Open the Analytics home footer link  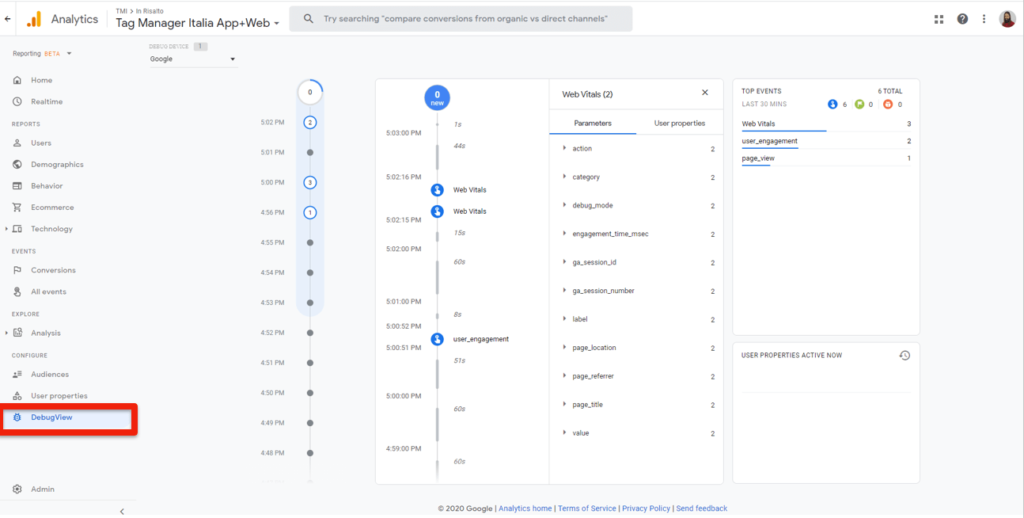(x=526, y=508)
